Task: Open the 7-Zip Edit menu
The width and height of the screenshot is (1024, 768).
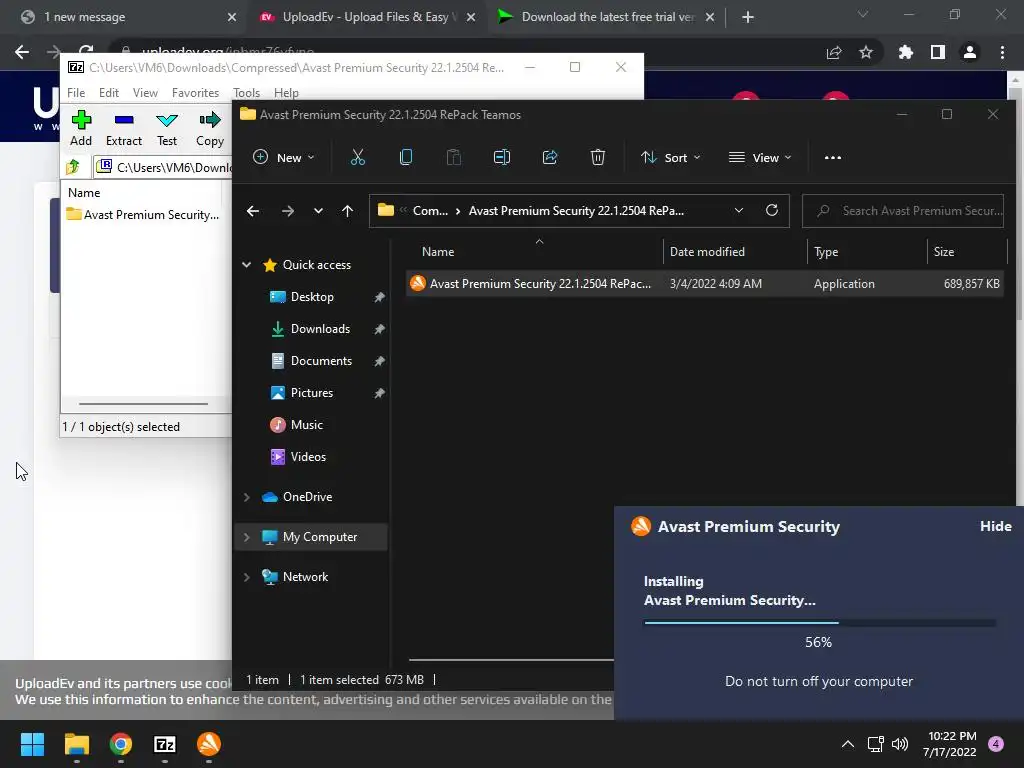Action: click(108, 93)
